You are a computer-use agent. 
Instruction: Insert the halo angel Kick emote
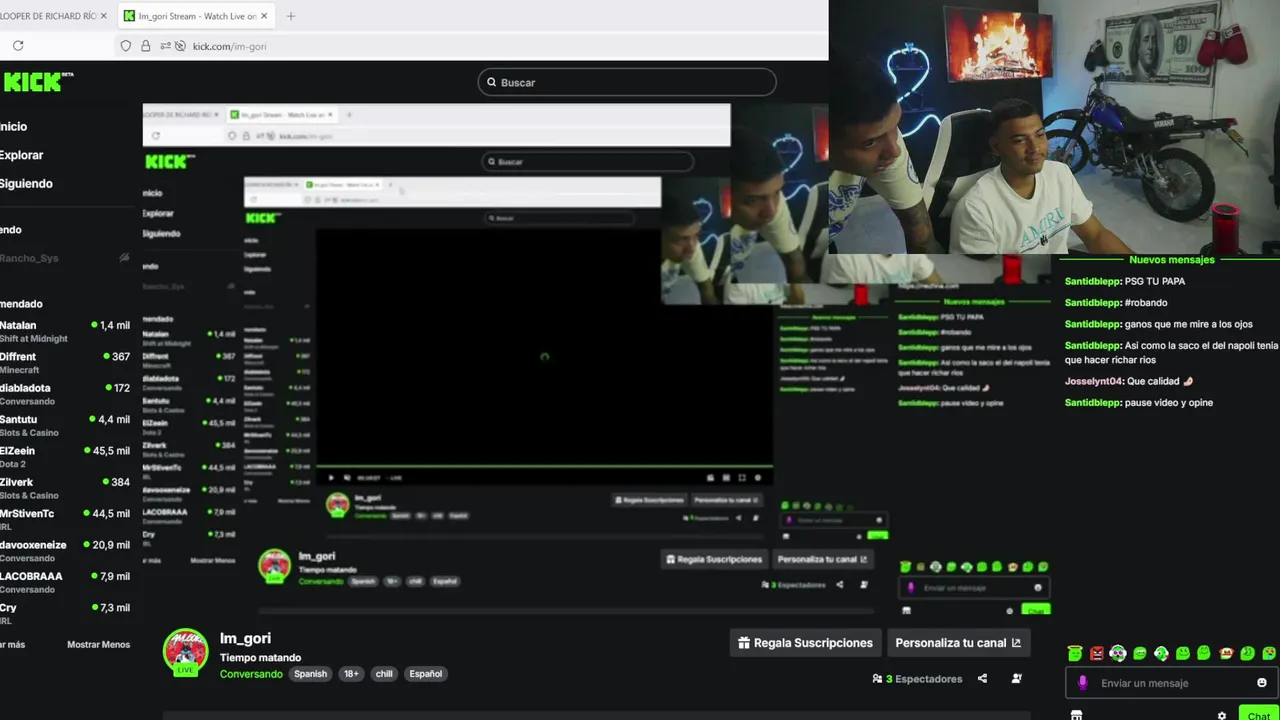tap(1075, 654)
